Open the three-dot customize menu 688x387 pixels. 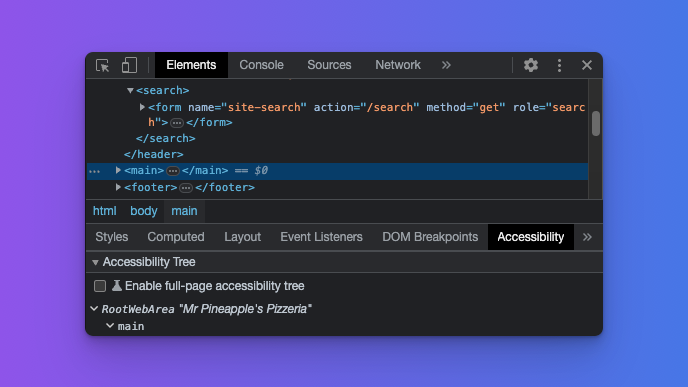[x=559, y=65]
